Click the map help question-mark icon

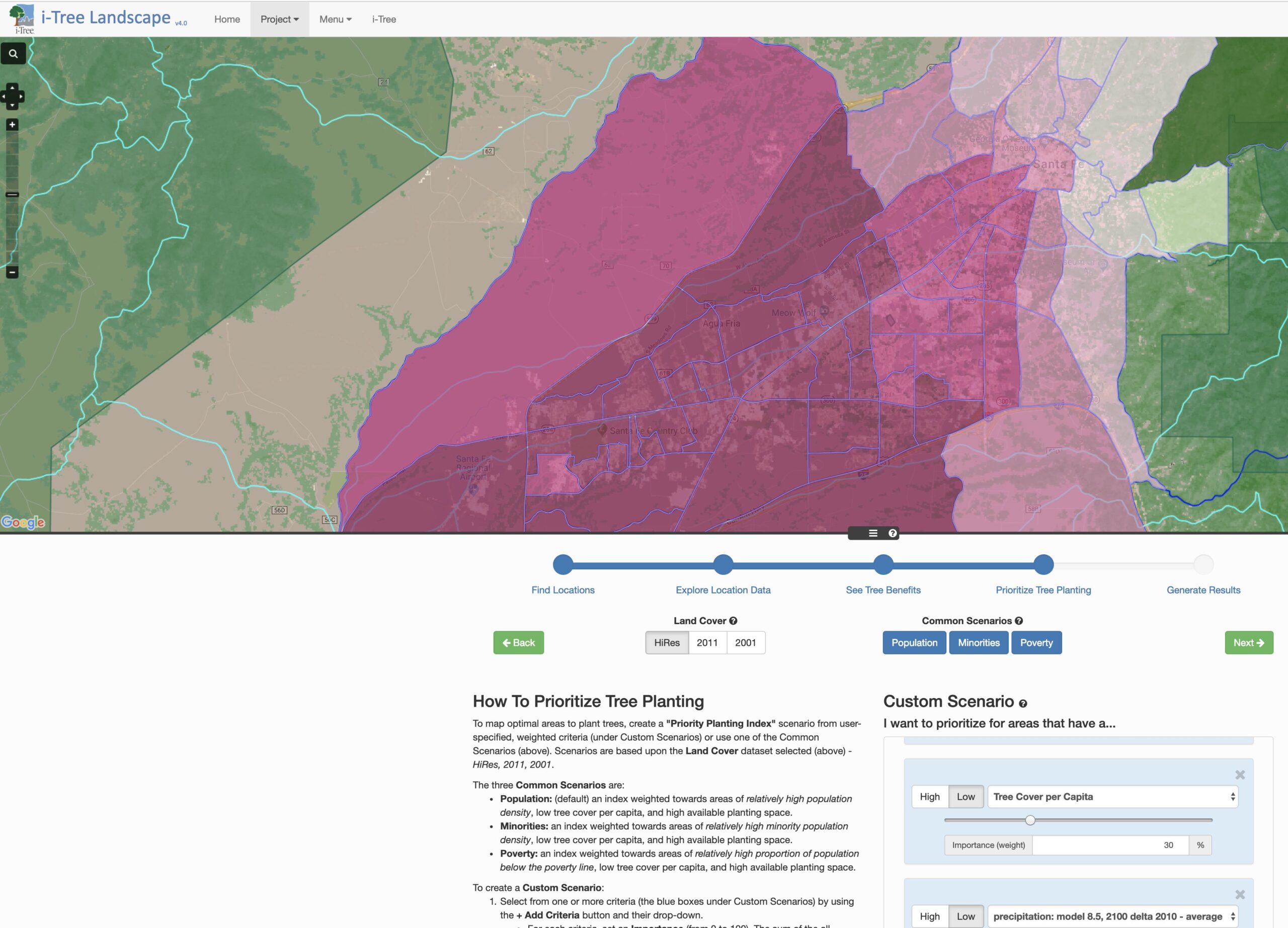coord(892,533)
